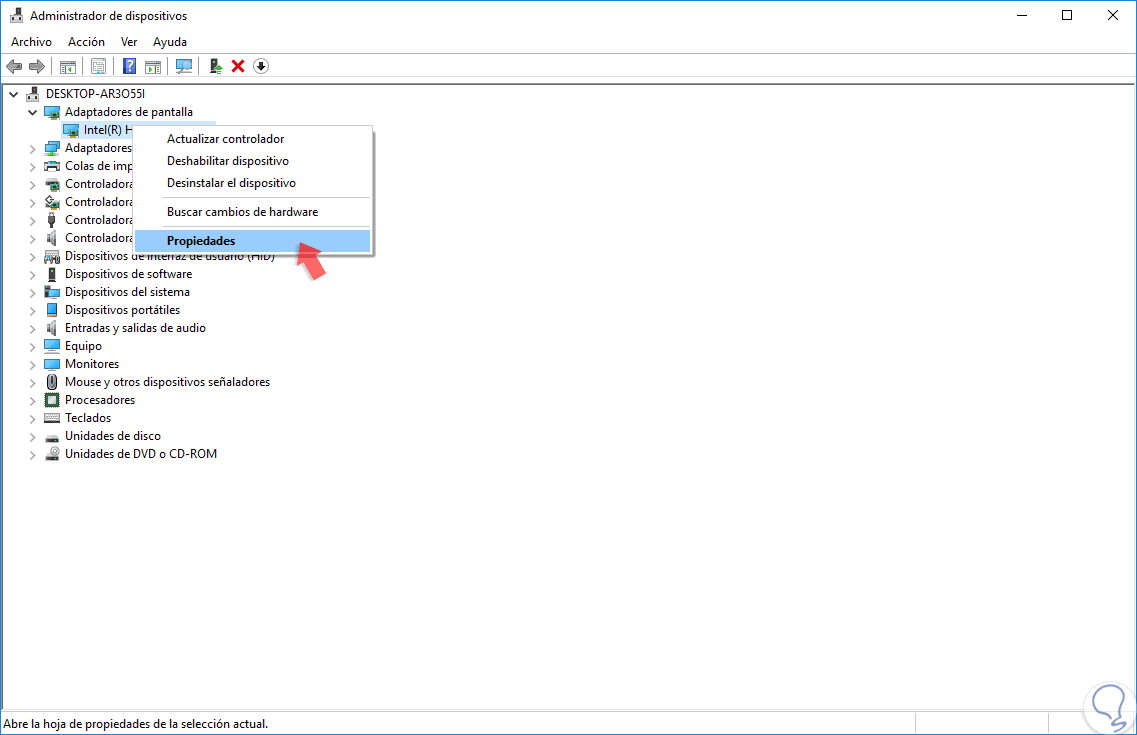The width and height of the screenshot is (1137, 735).
Task: Expand the Unidades de DVD o CD-ROM branch
Action: 33,455
